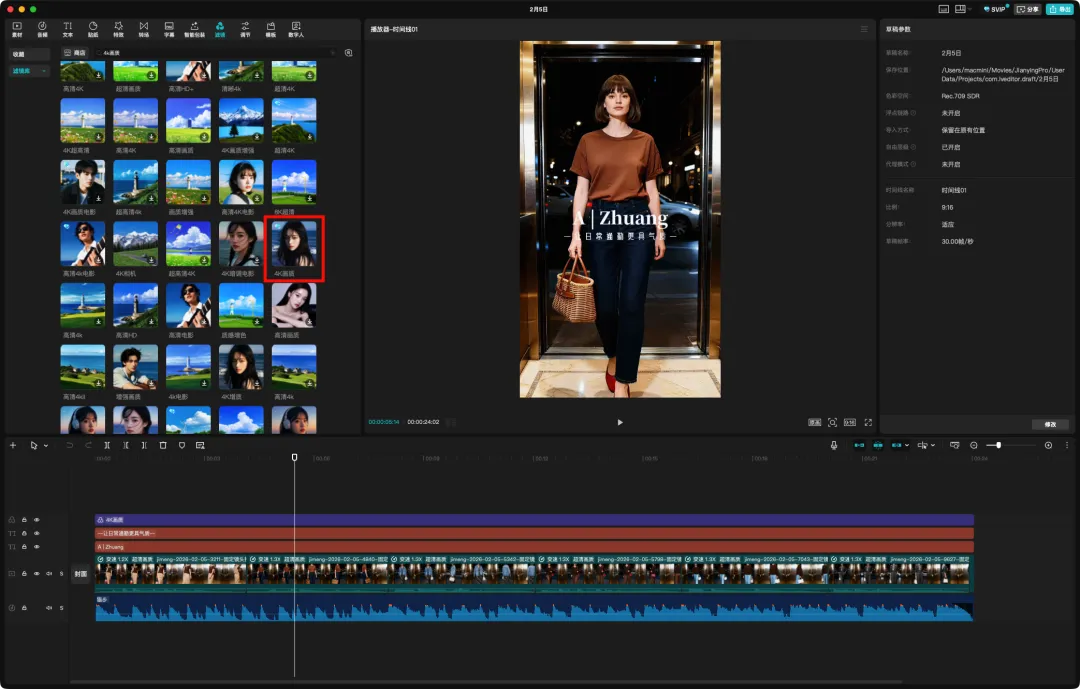Click the microphone record voiceover icon
This screenshot has height=689, width=1080.
pyautogui.click(x=833, y=445)
